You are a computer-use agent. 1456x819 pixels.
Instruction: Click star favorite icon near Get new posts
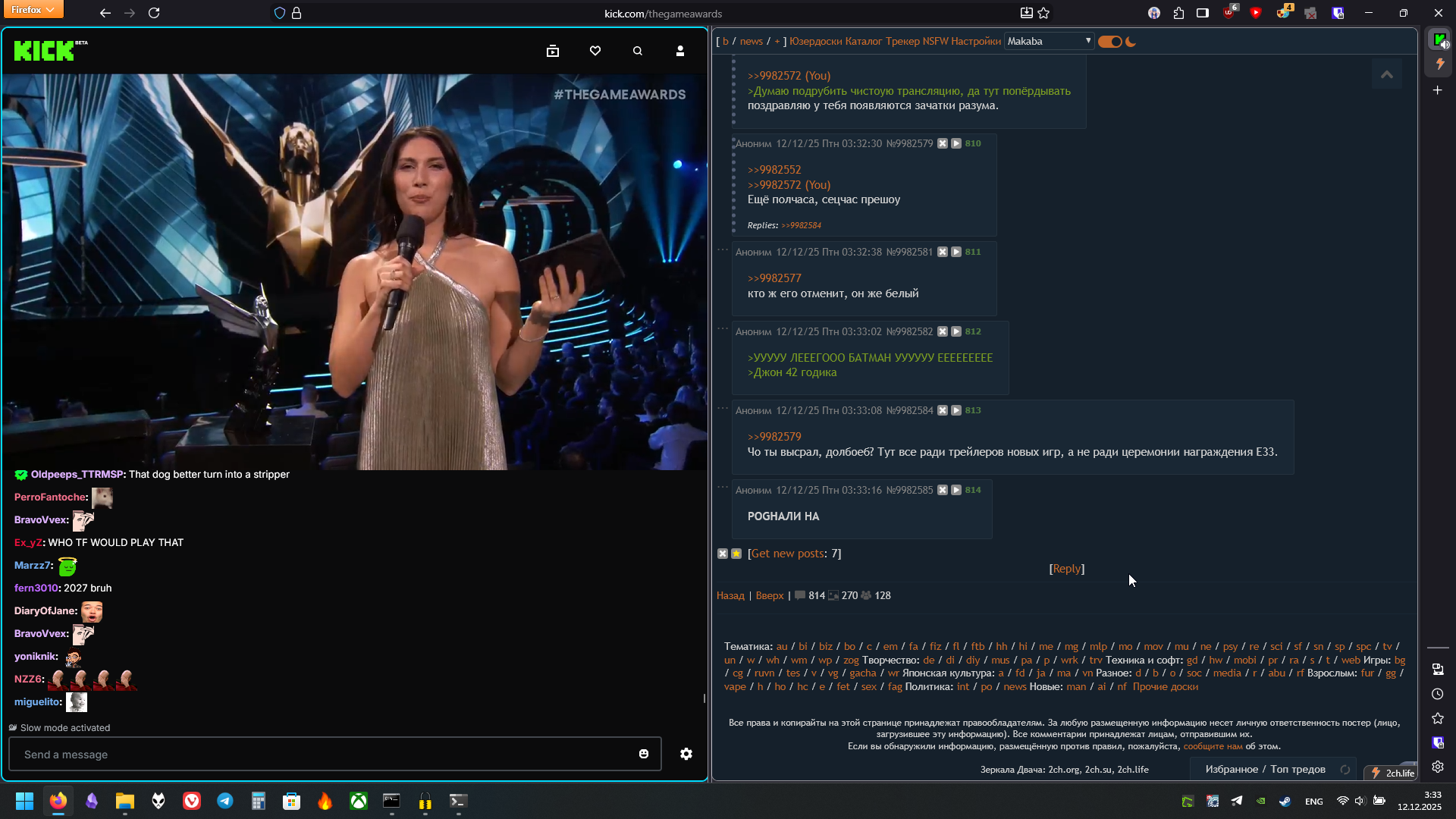[x=736, y=554]
